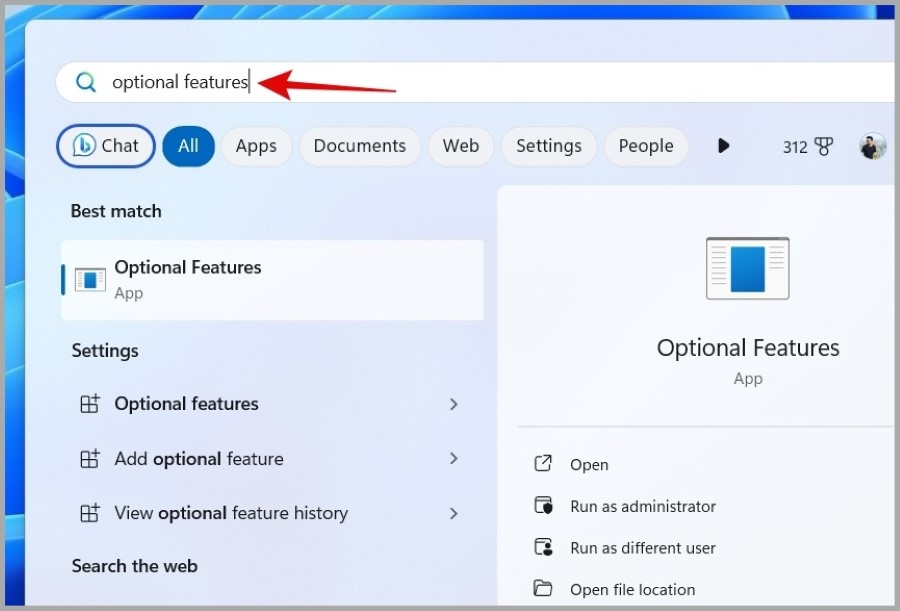Screen dimensions: 900x611
Task: Click the search box containing 'optional features'
Action: [476, 82]
